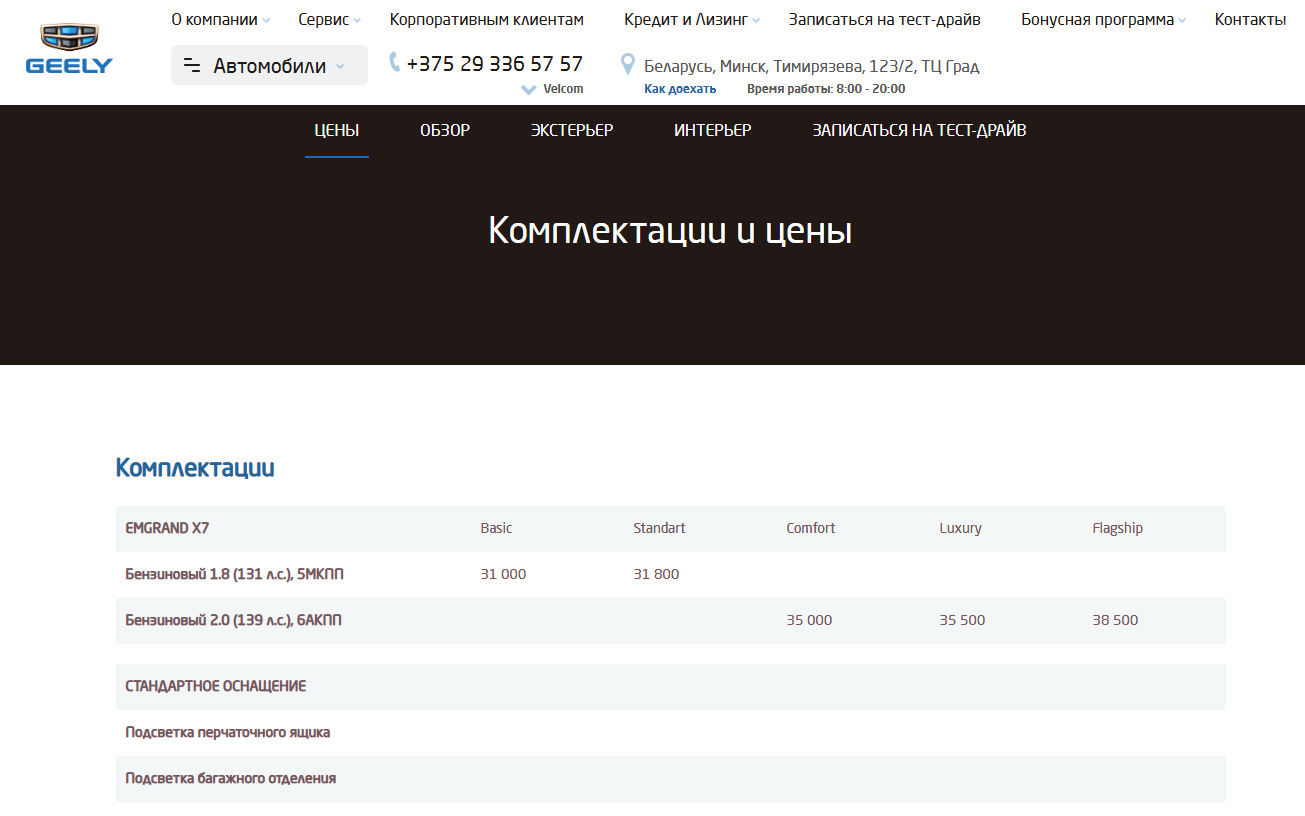Click the phone handset icon
The image size is (1305, 816).
click(x=395, y=62)
